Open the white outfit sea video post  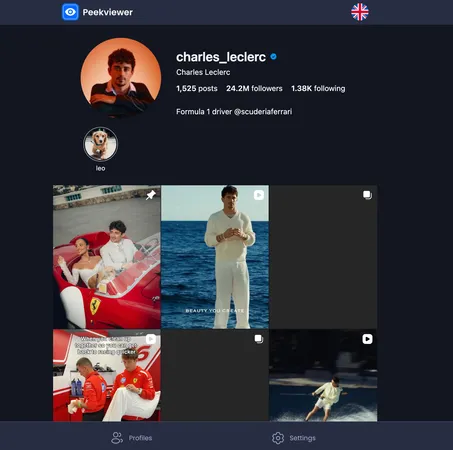tap(215, 257)
